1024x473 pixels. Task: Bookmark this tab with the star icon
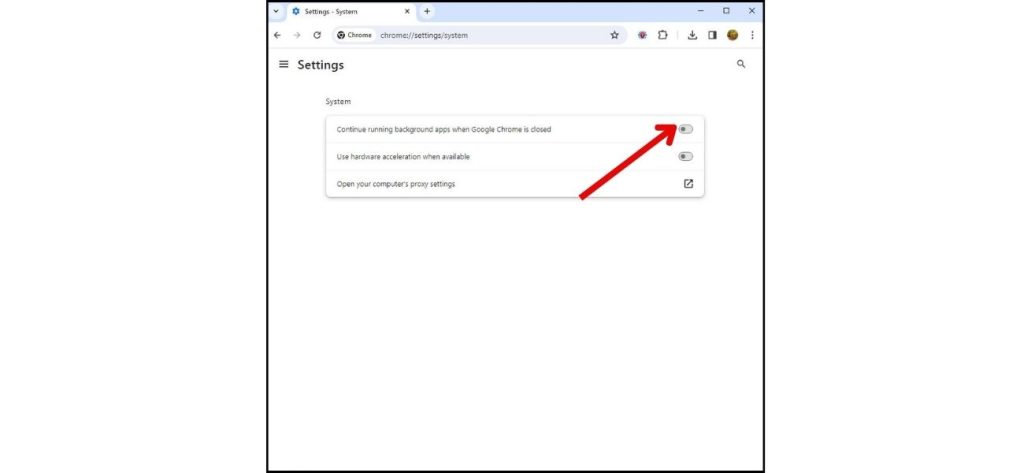tap(615, 35)
